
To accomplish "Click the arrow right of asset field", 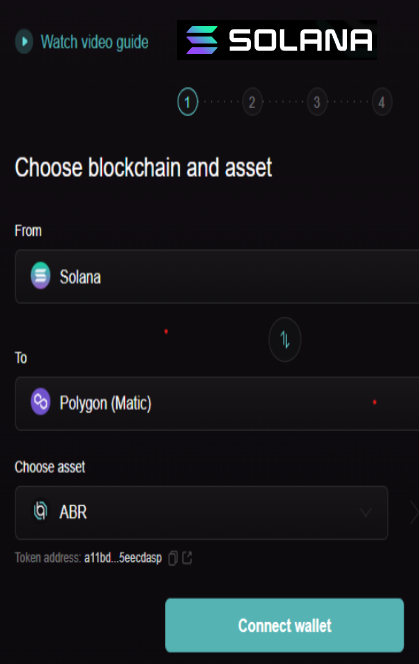I will tap(414, 512).
